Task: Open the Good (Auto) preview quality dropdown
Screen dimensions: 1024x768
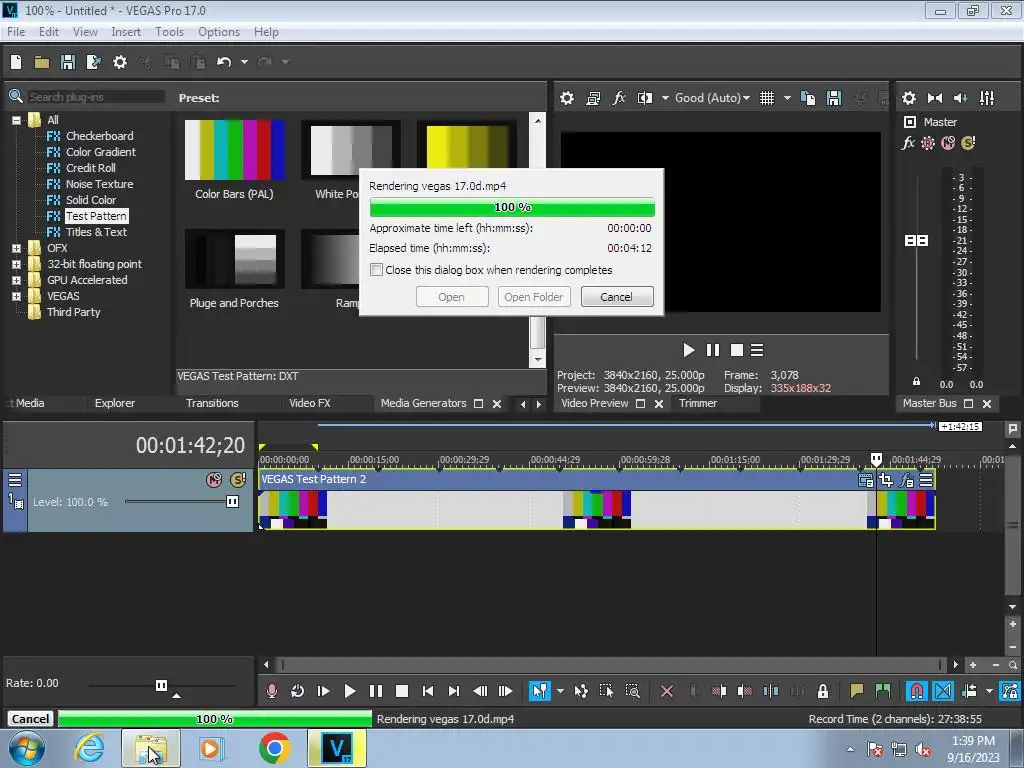Action: point(712,98)
